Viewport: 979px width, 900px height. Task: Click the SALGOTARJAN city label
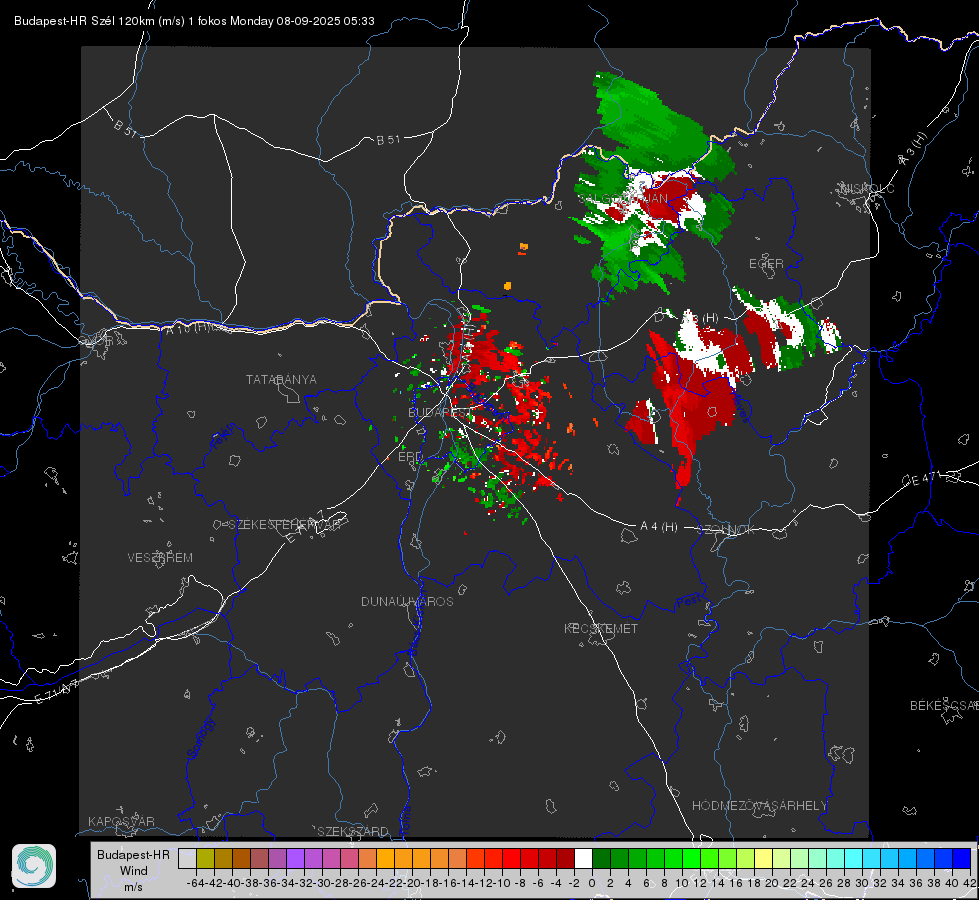623,199
